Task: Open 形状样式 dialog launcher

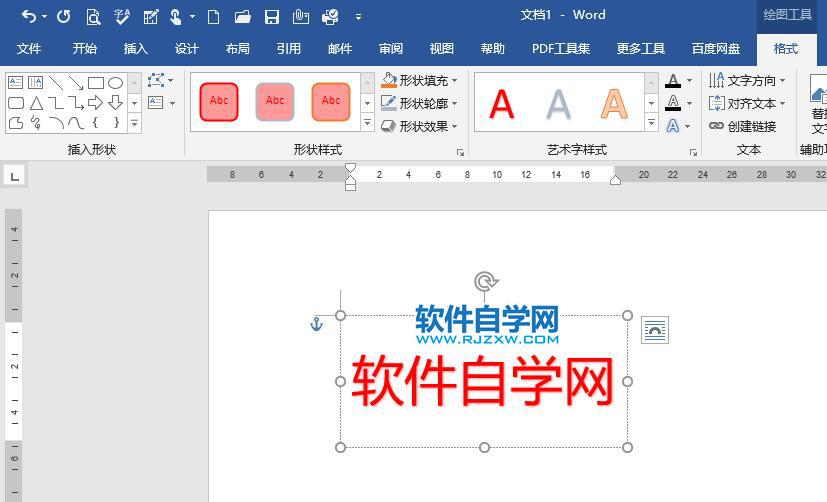Action: (x=460, y=152)
